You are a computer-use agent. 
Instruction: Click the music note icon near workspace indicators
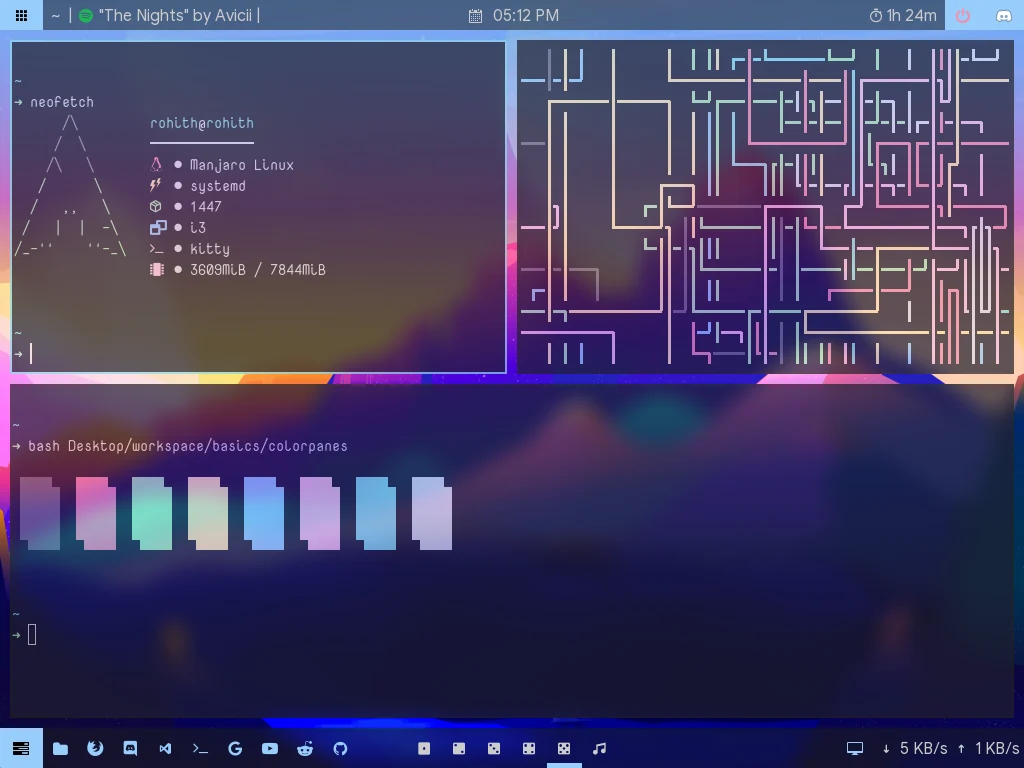(600, 748)
